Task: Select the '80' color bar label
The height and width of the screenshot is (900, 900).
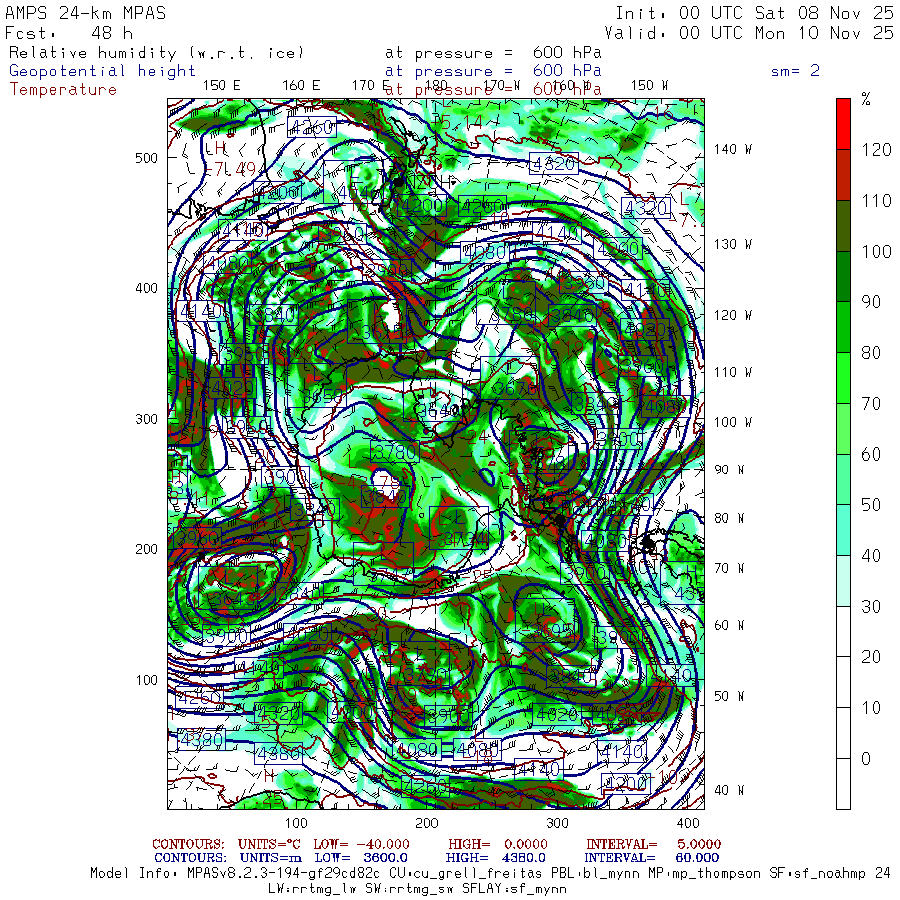Action: [x=871, y=353]
